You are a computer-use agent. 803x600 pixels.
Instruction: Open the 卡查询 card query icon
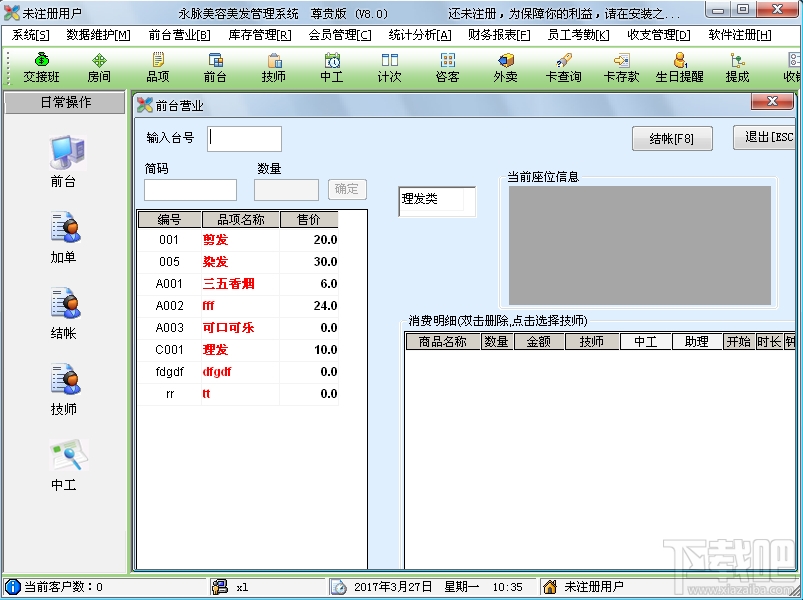[x=563, y=68]
